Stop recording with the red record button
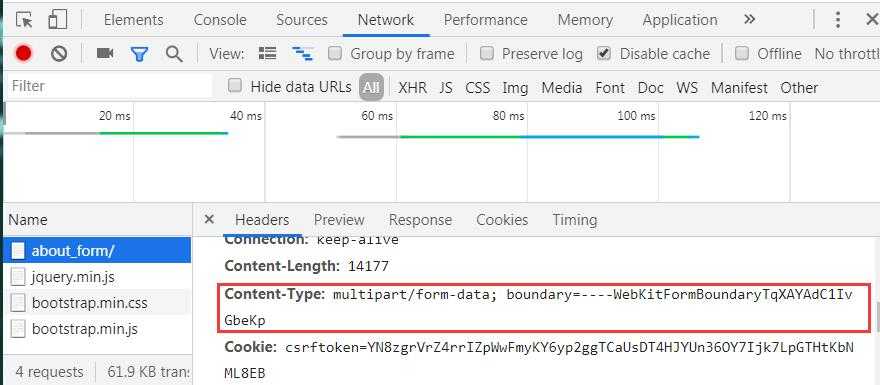This screenshot has width=880, height=385. pyautogui.click(x=24, y=54)
